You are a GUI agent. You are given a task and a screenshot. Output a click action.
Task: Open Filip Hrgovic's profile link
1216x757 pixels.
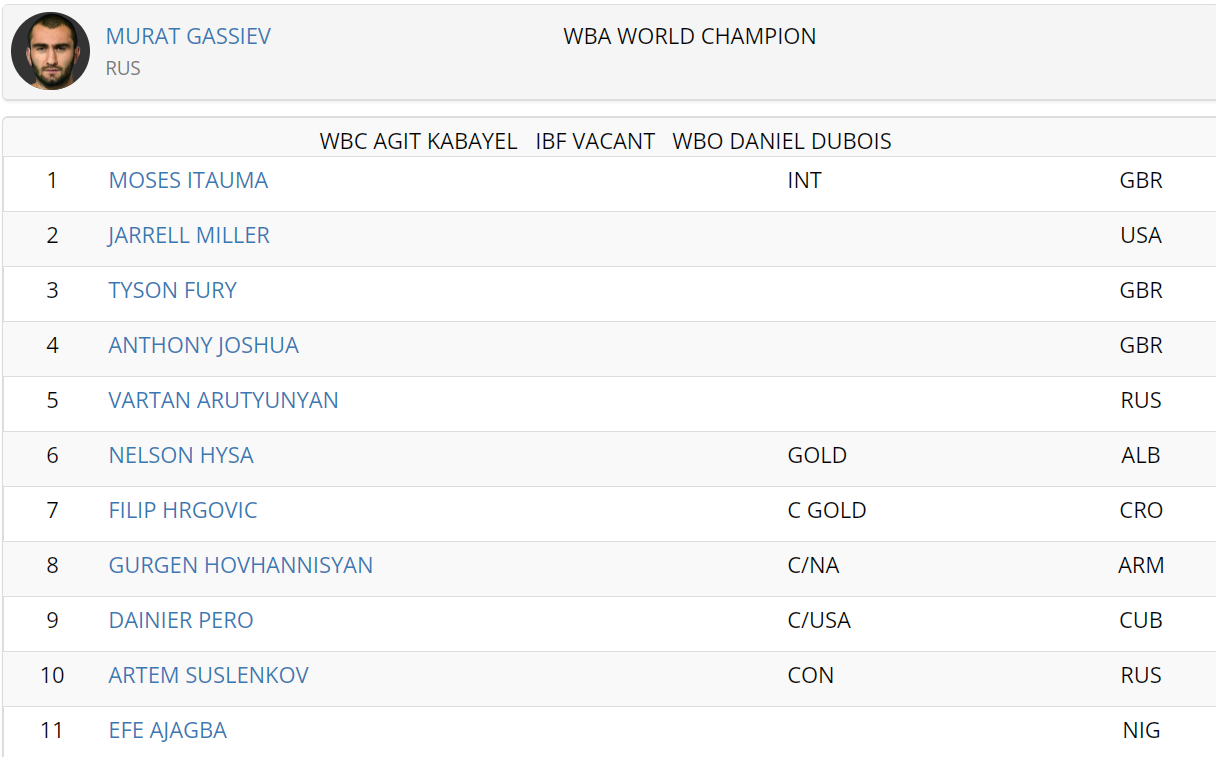click(183, 510)
